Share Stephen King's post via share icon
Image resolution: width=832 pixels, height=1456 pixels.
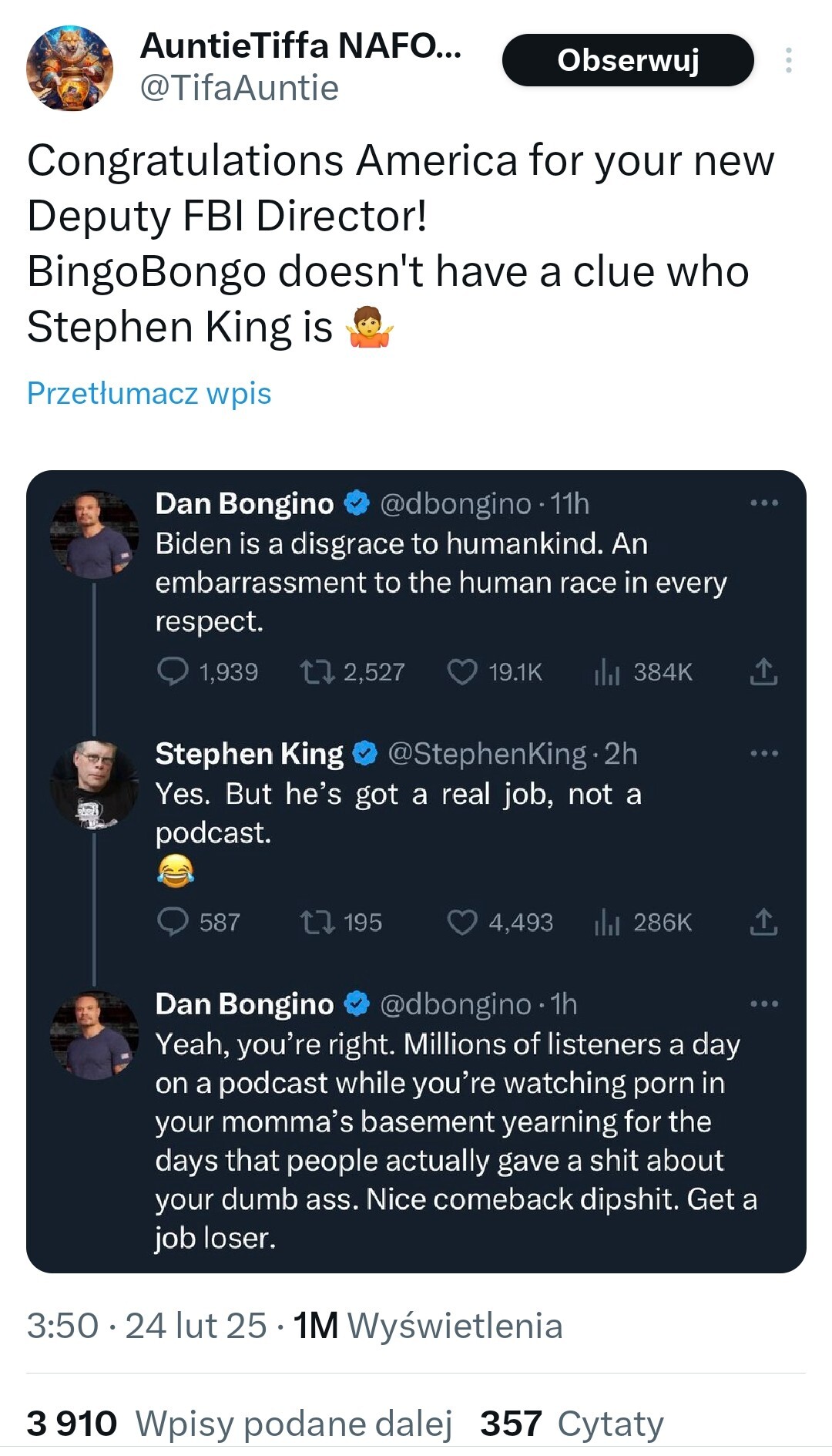[763, 922]
